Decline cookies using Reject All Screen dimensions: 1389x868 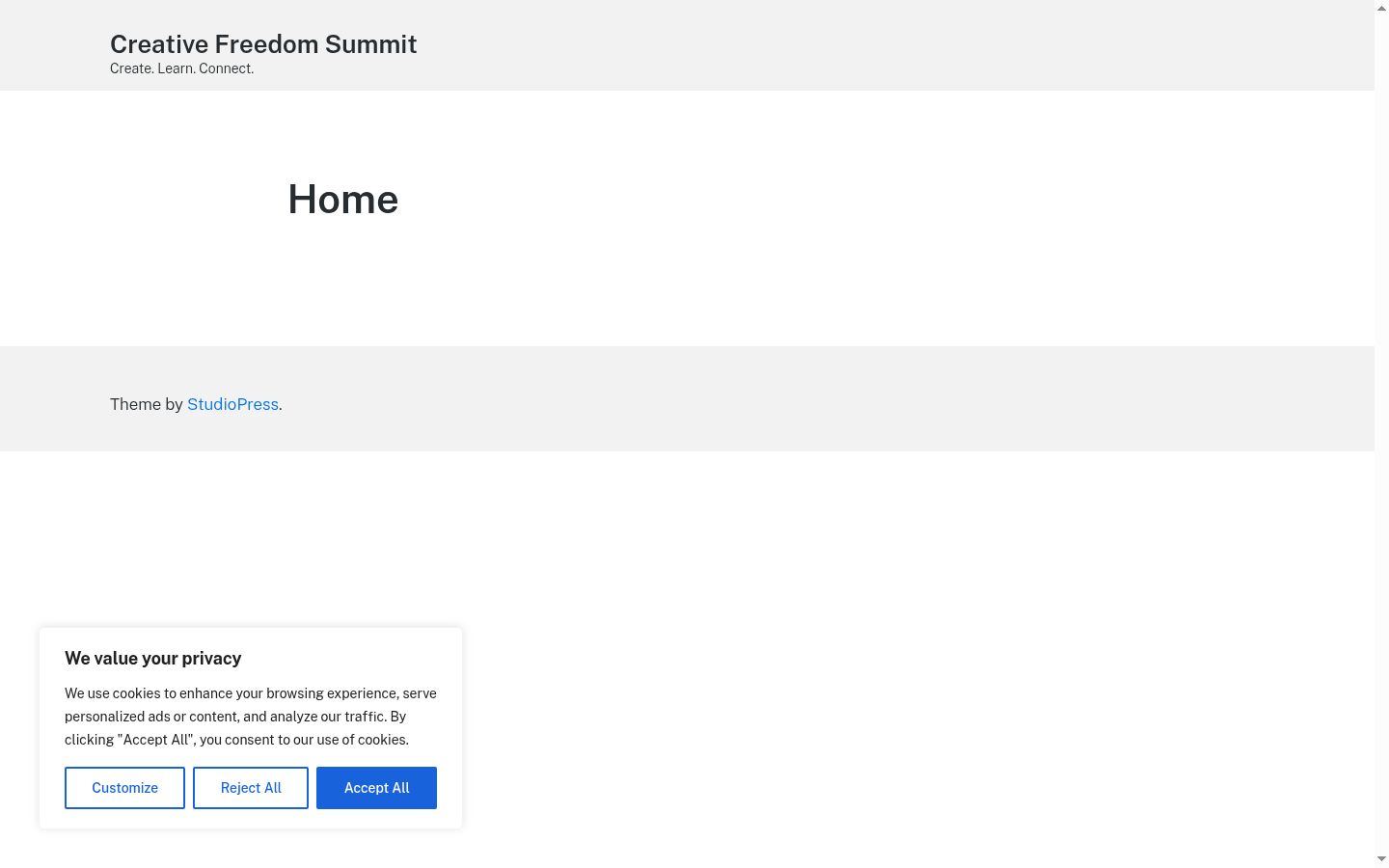point(251,788)
